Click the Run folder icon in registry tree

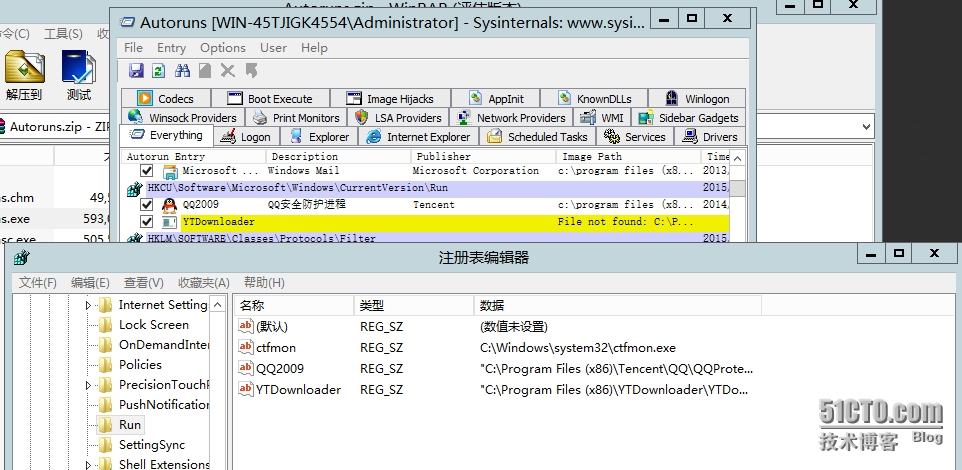tap(106, 425)
